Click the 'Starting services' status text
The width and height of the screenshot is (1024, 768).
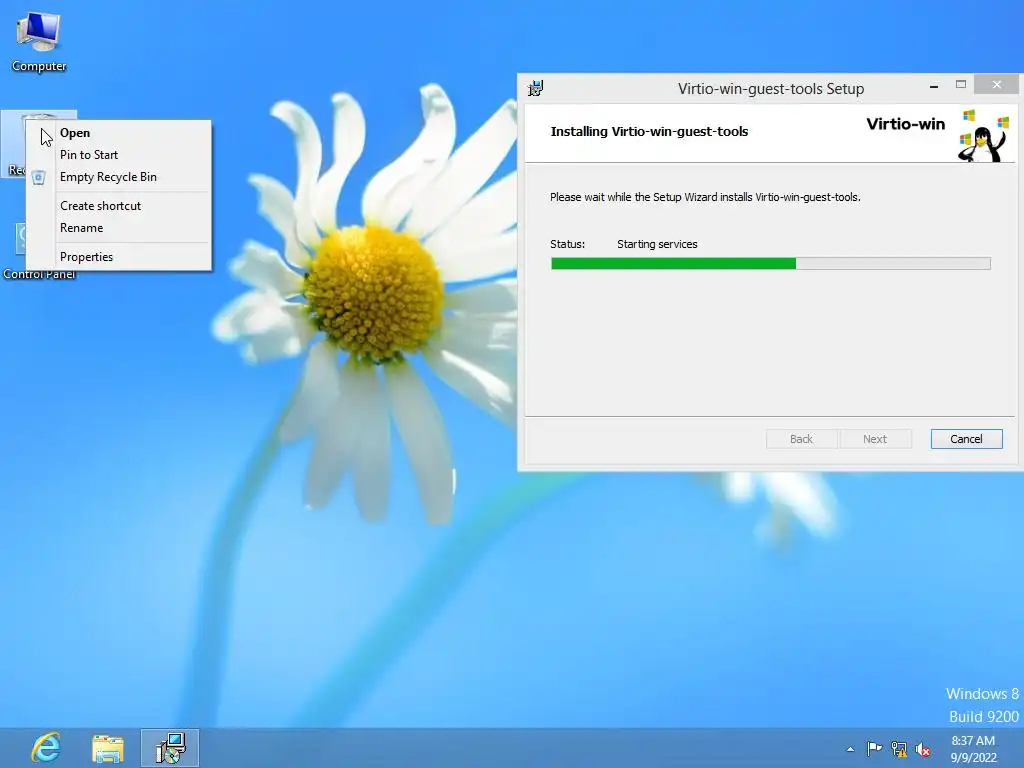[x=657, y=244]
